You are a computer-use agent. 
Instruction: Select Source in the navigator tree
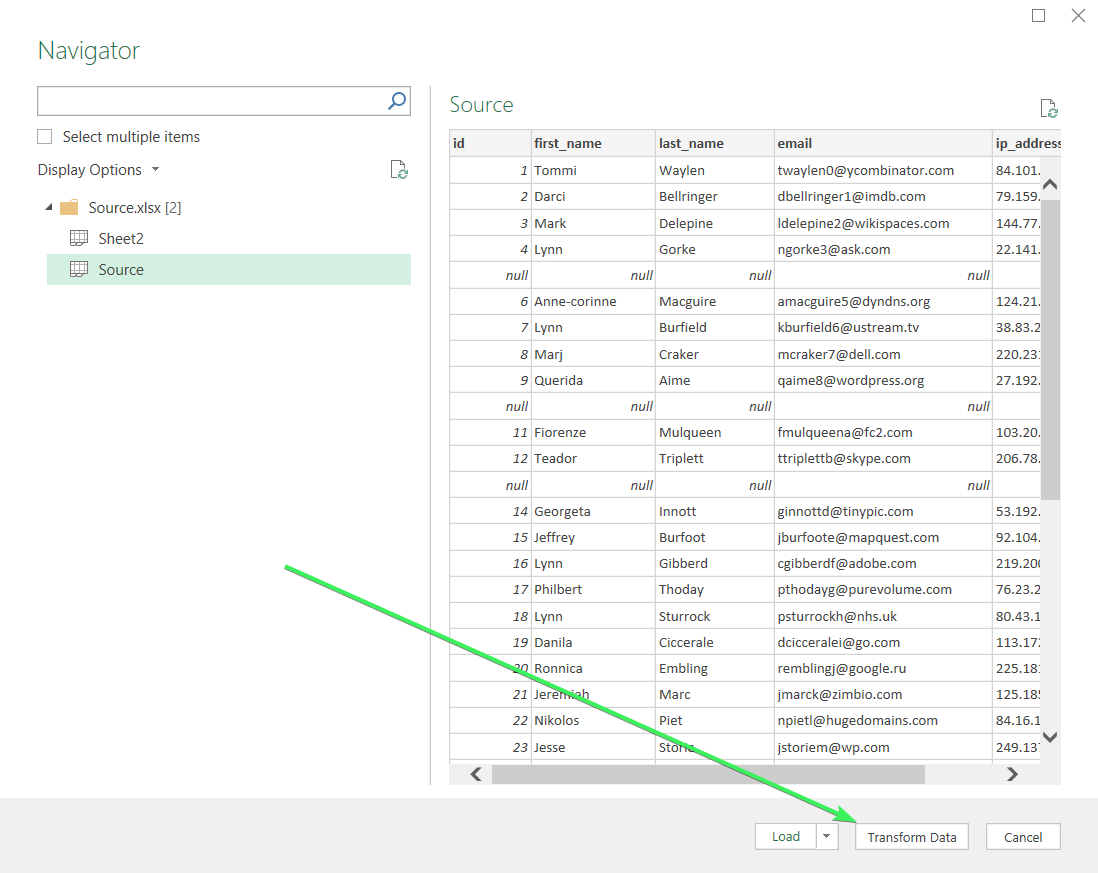[x=121, y=269]
